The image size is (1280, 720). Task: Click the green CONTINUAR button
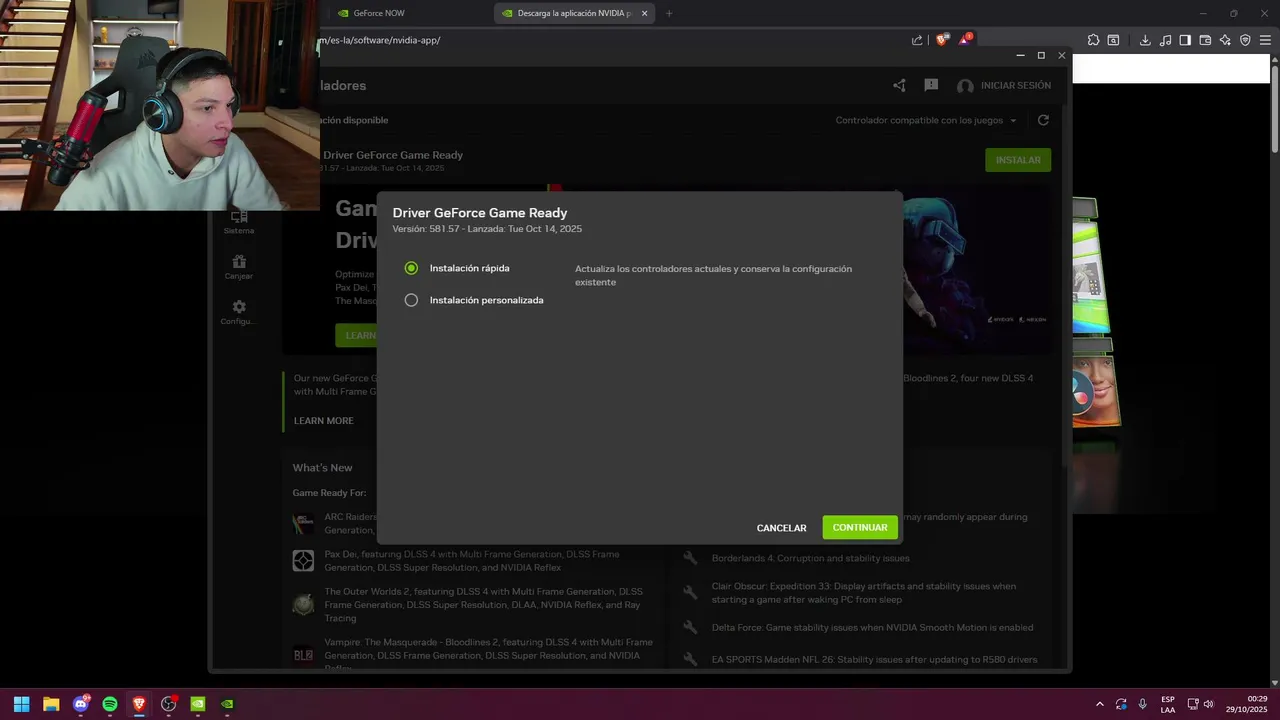[x=860, y=528]
